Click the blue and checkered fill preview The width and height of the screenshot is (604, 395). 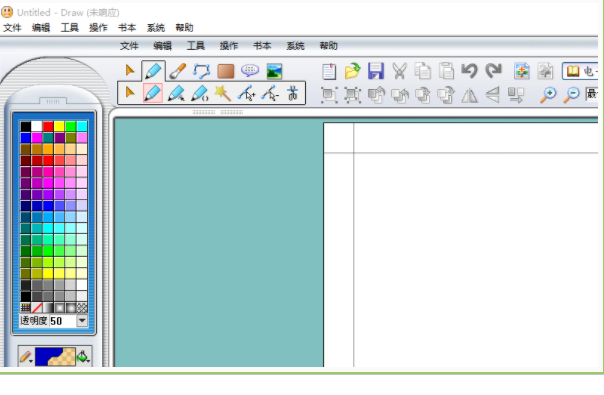(x=55, y=357)
